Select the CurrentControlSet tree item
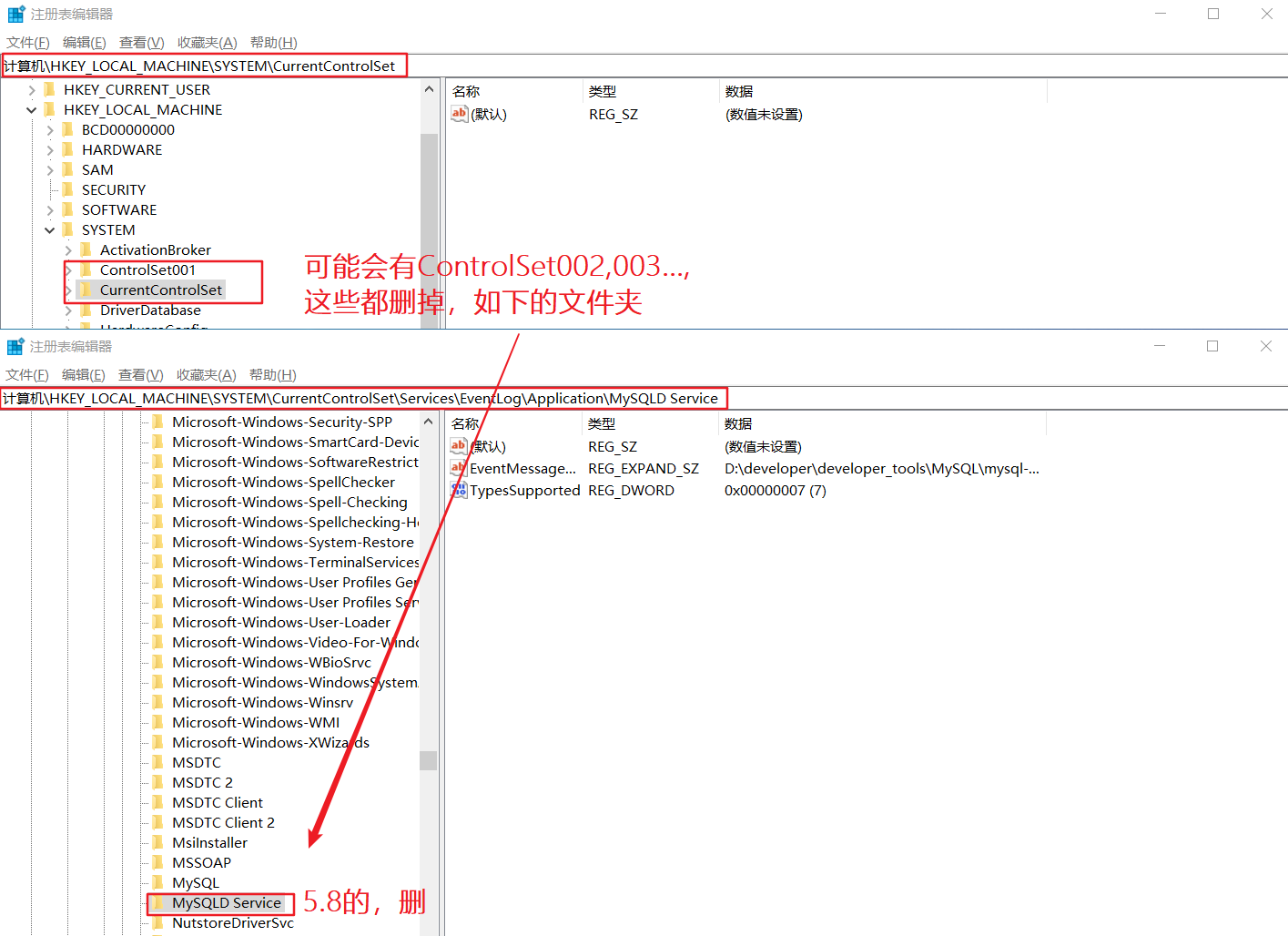Viewport: 1288px width, 936px height. (x=160, y=290)
